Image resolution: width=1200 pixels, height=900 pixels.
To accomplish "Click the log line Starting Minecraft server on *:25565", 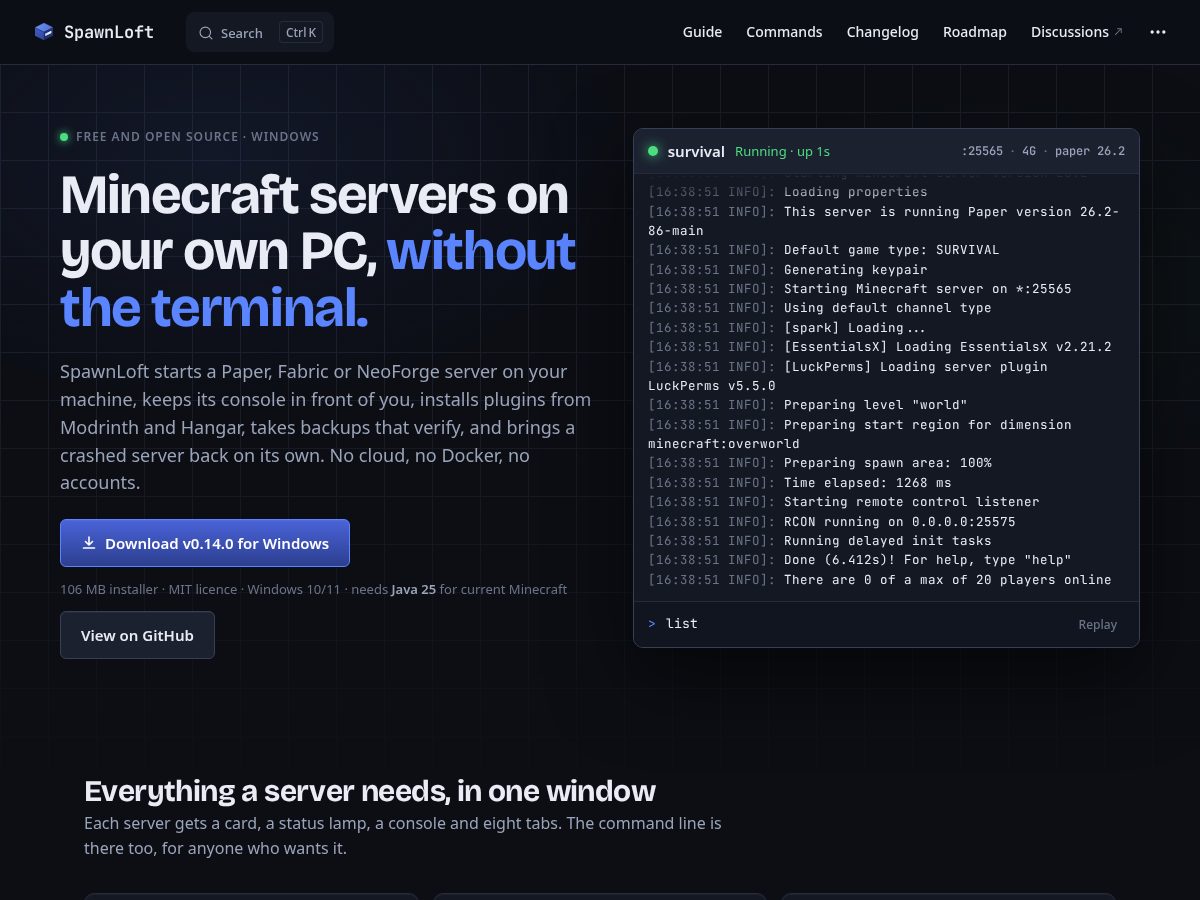I will [x=859, y=289].
